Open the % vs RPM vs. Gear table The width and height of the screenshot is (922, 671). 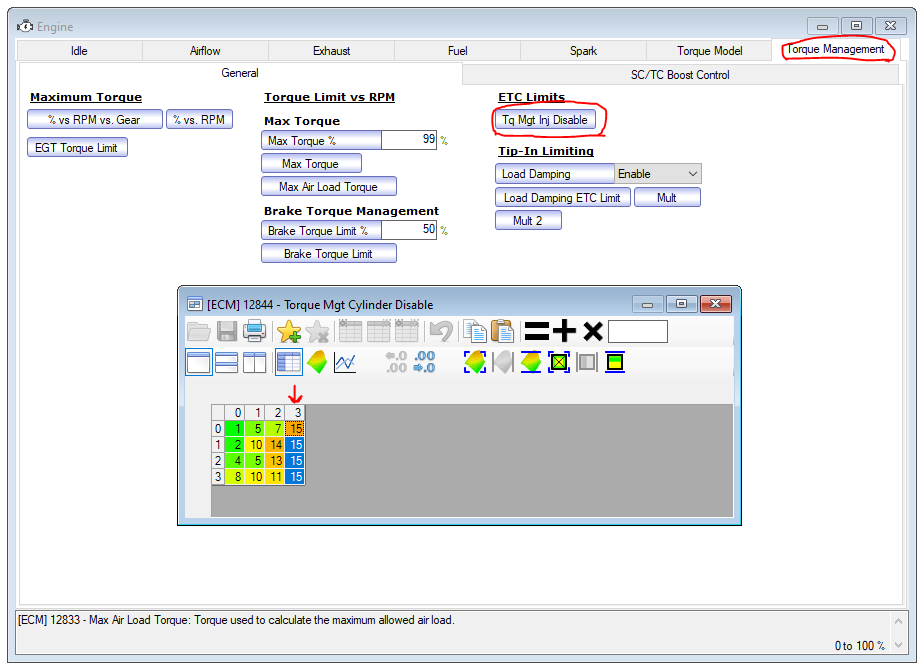(x=95, y=119)
